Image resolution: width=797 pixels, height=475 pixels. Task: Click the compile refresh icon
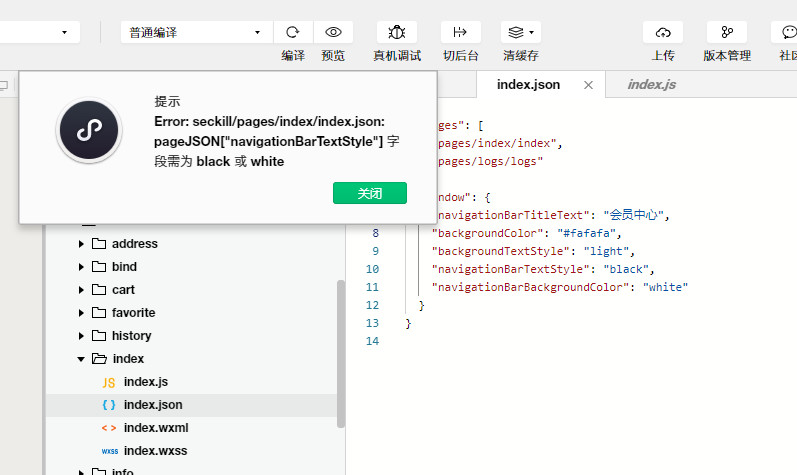pos(293,32)
